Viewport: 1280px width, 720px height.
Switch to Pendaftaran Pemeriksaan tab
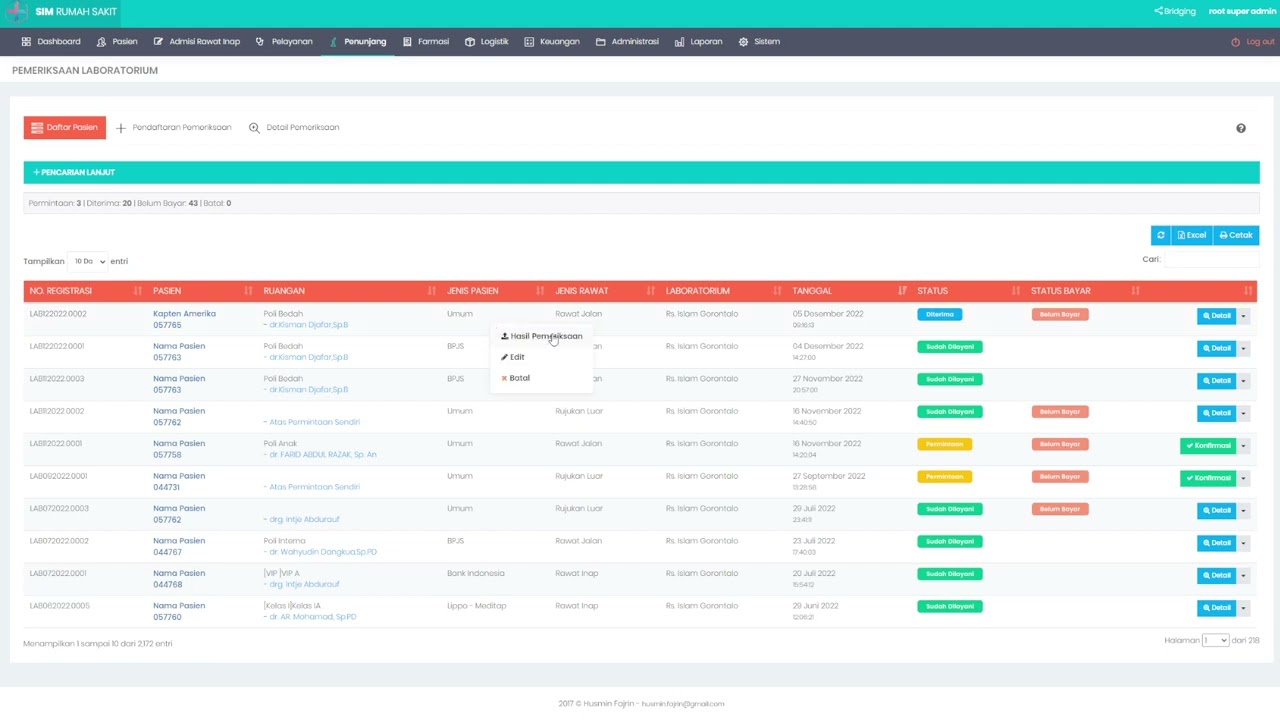click(x=174, y=128)
